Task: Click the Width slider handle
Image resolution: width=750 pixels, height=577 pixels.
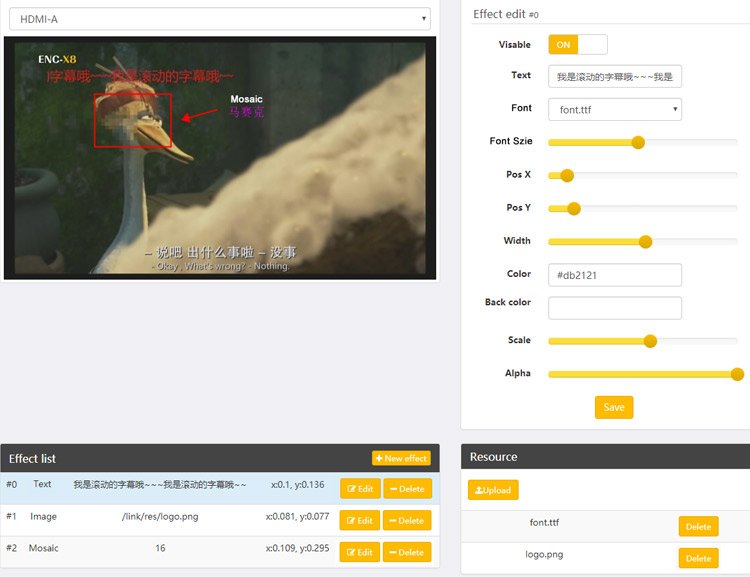Action: coord(645,242)
